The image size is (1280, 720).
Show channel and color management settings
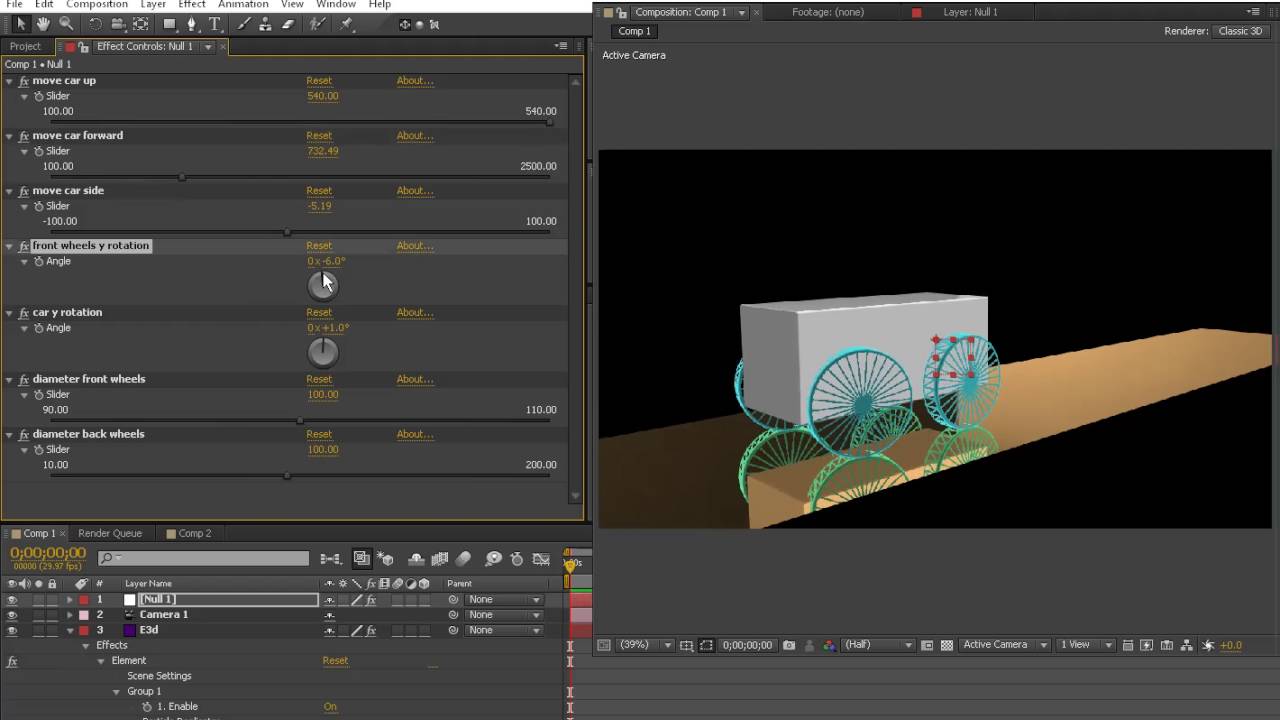coord(829,645)
